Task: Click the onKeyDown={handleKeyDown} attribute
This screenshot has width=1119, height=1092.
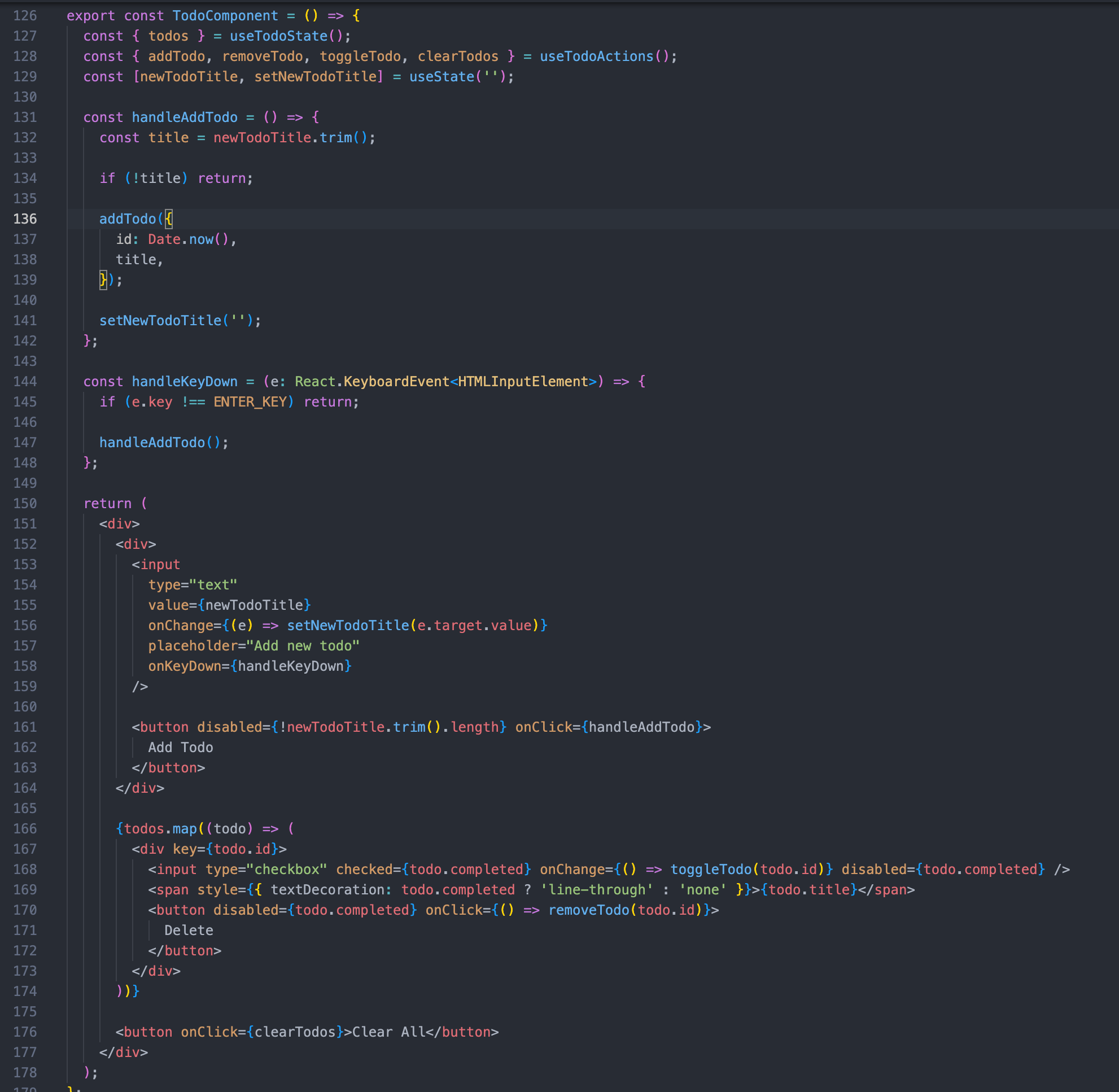Action: tap(250, 666)
